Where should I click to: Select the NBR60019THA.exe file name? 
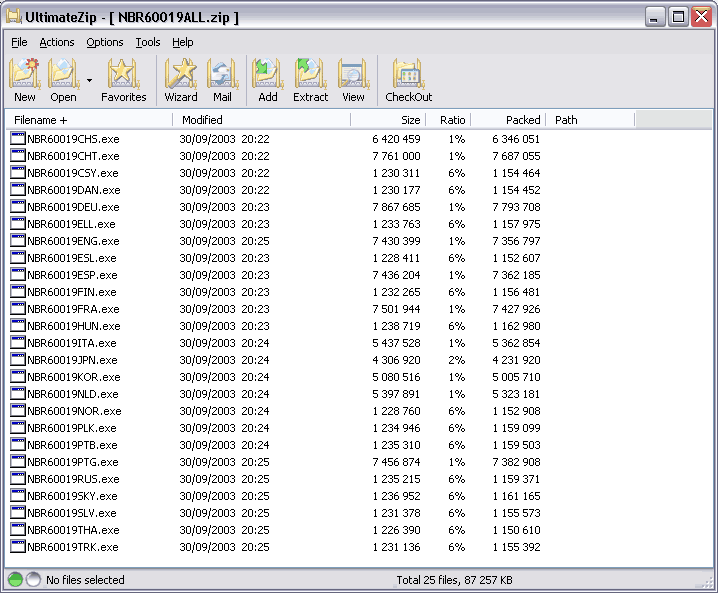(x=73, y=530)
